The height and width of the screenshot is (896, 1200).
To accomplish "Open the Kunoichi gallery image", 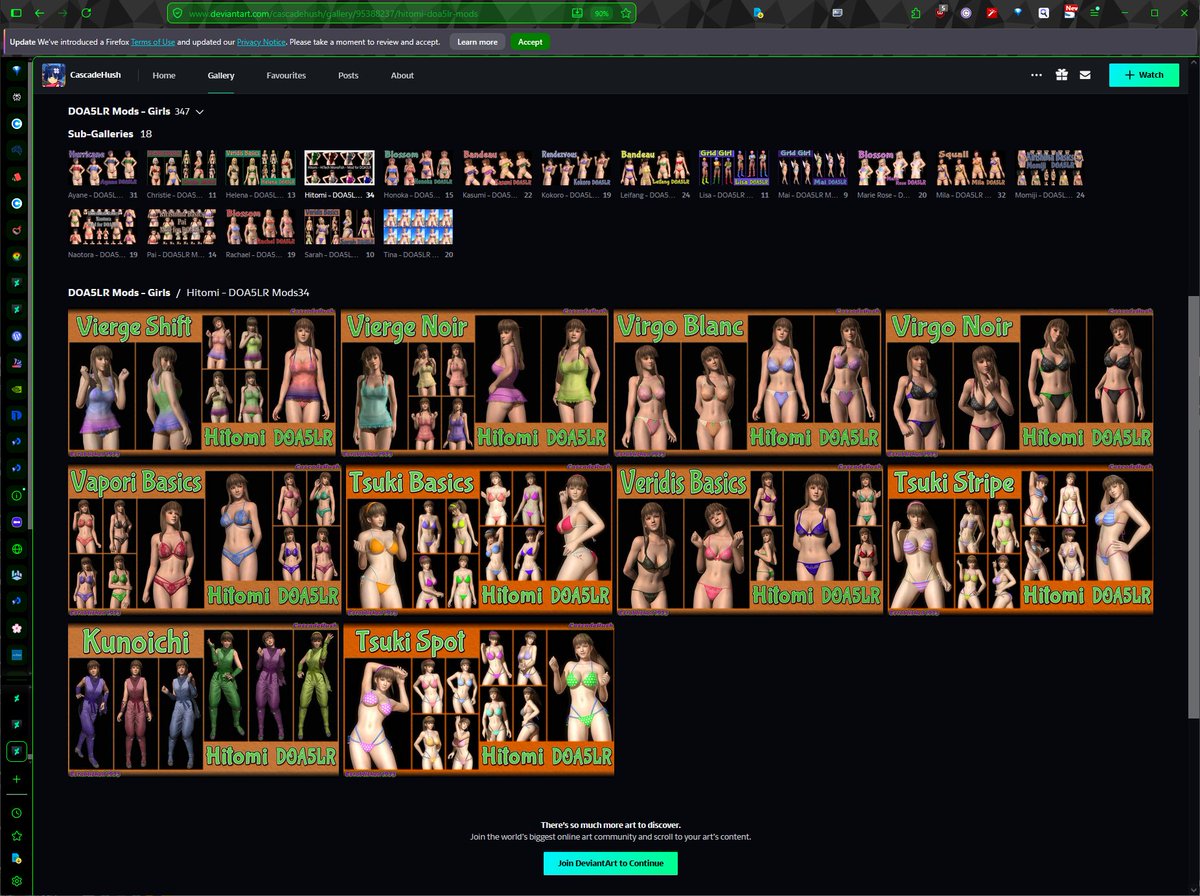I will tap(203, 699).
